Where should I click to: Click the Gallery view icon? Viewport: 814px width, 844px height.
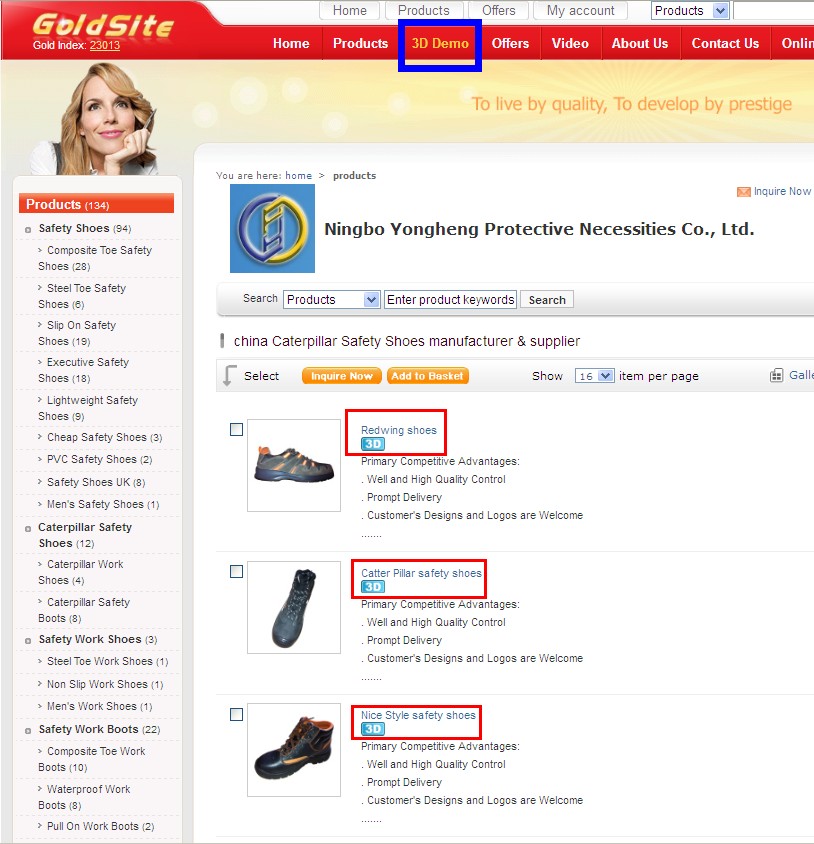(x=776, y=375)
